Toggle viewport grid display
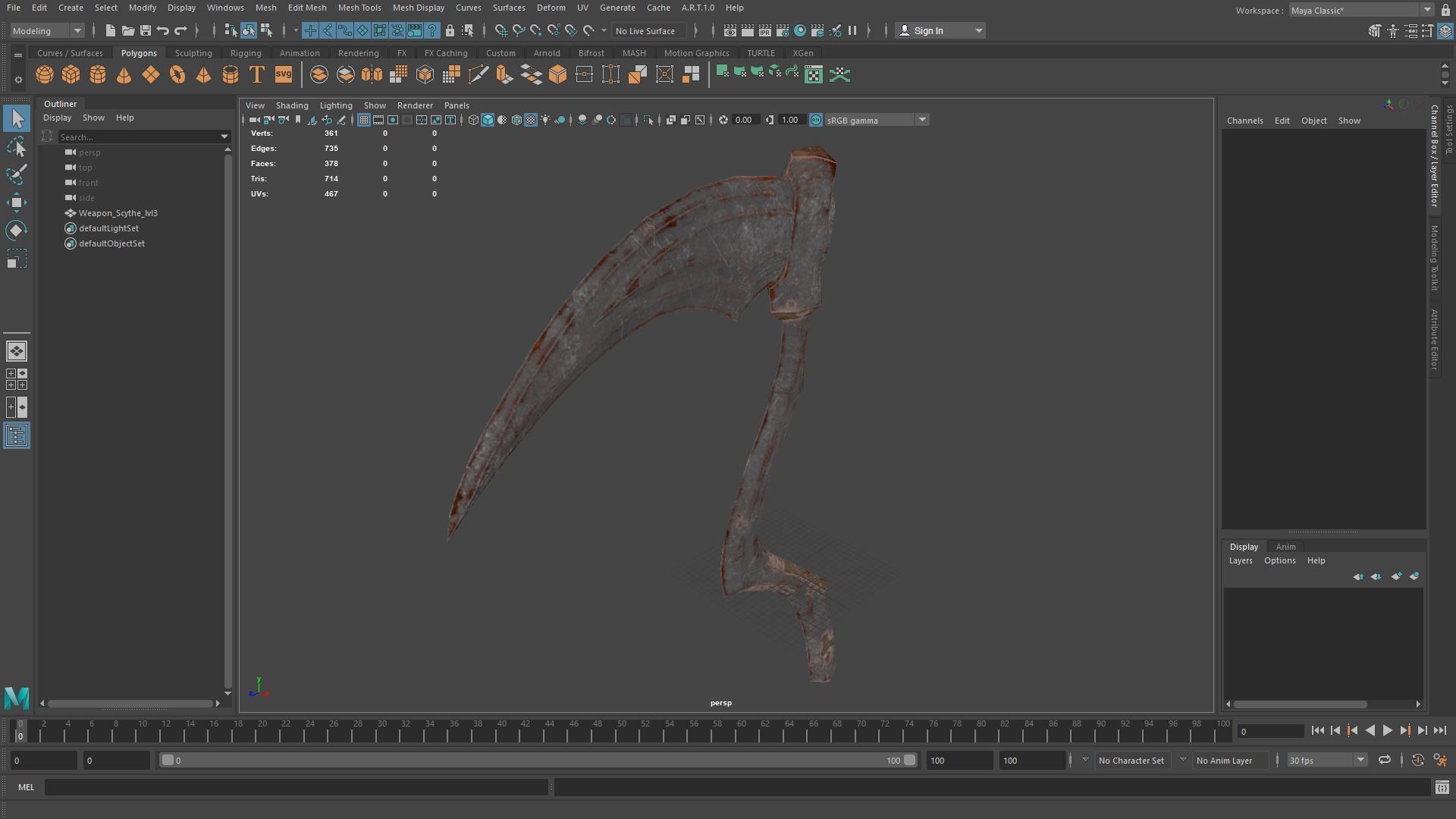 (x=364, y=120)
